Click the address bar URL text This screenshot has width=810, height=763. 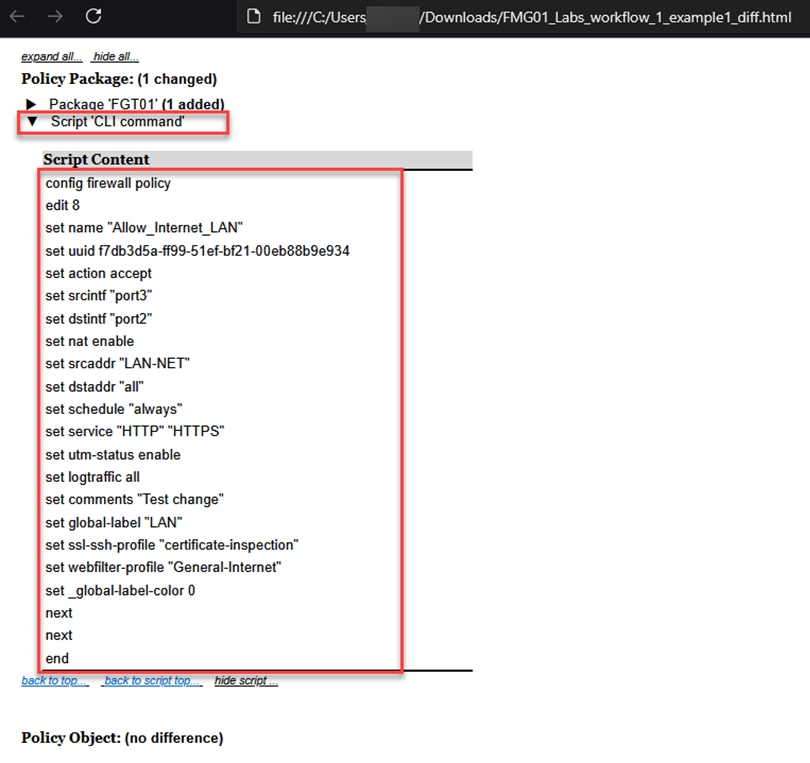click(532, 17)
